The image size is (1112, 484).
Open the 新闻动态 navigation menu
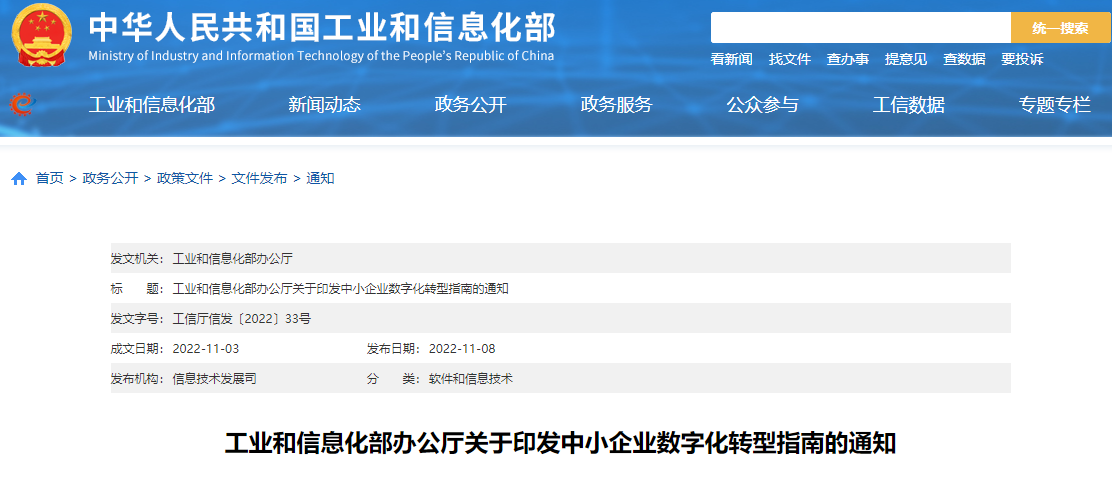tap(324, 104)
